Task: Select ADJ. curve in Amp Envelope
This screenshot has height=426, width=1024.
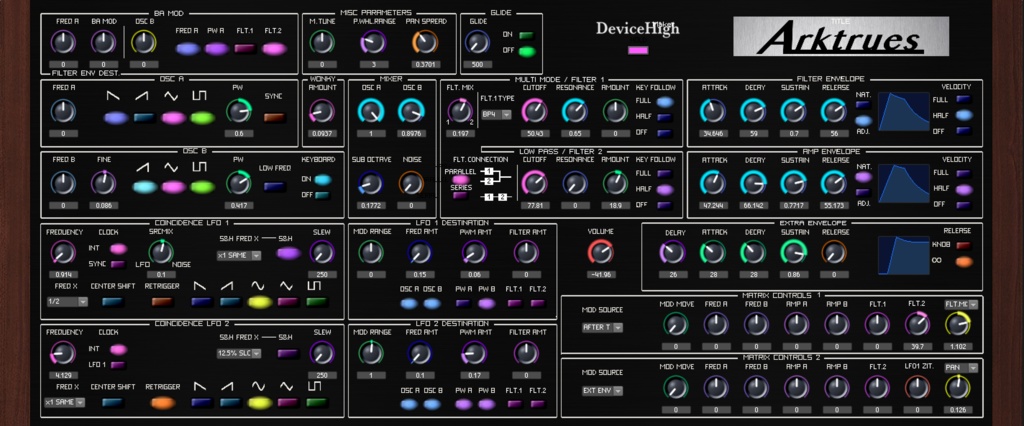Action: (863, 193)
